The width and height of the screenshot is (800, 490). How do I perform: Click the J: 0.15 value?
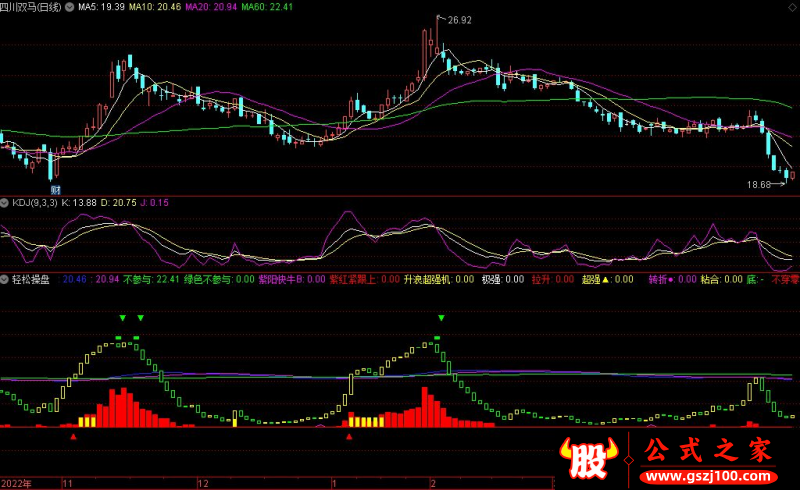(x=154, y=203)
